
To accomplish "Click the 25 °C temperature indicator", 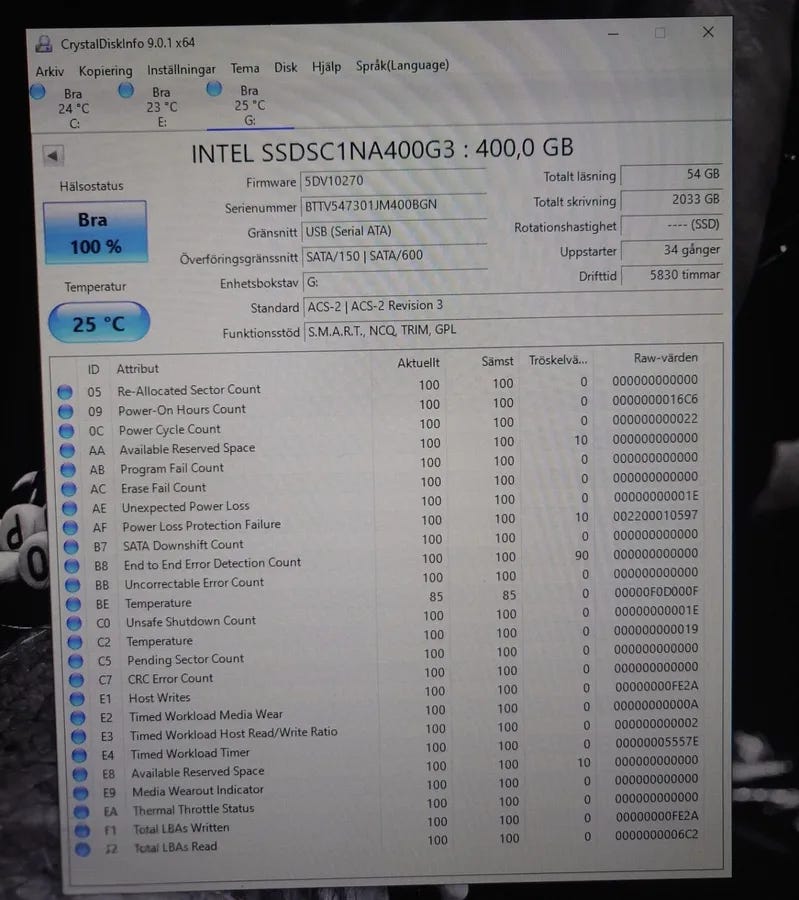I will (x=99, y=323).
